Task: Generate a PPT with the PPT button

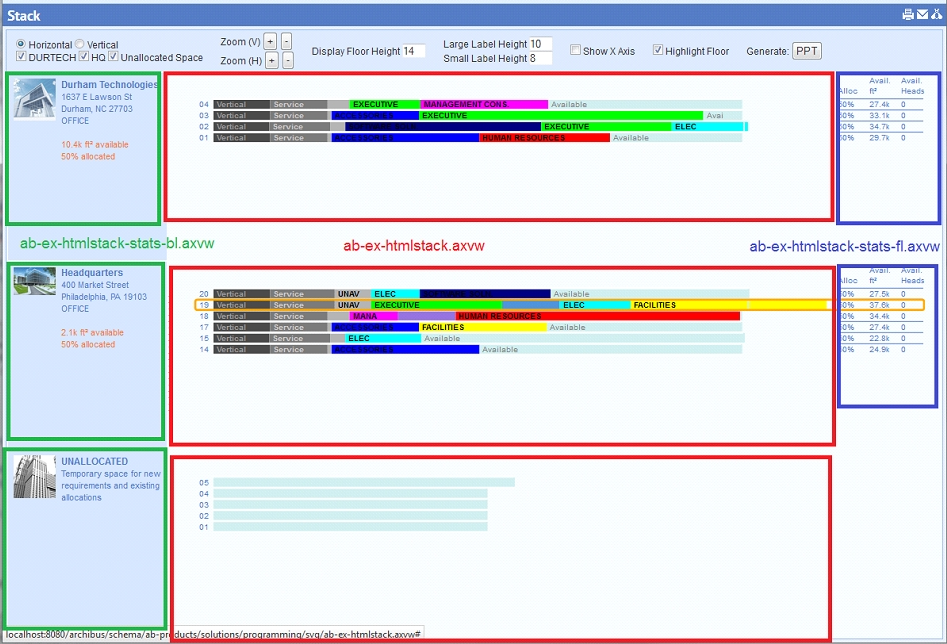Action: [x=806, y=51]
